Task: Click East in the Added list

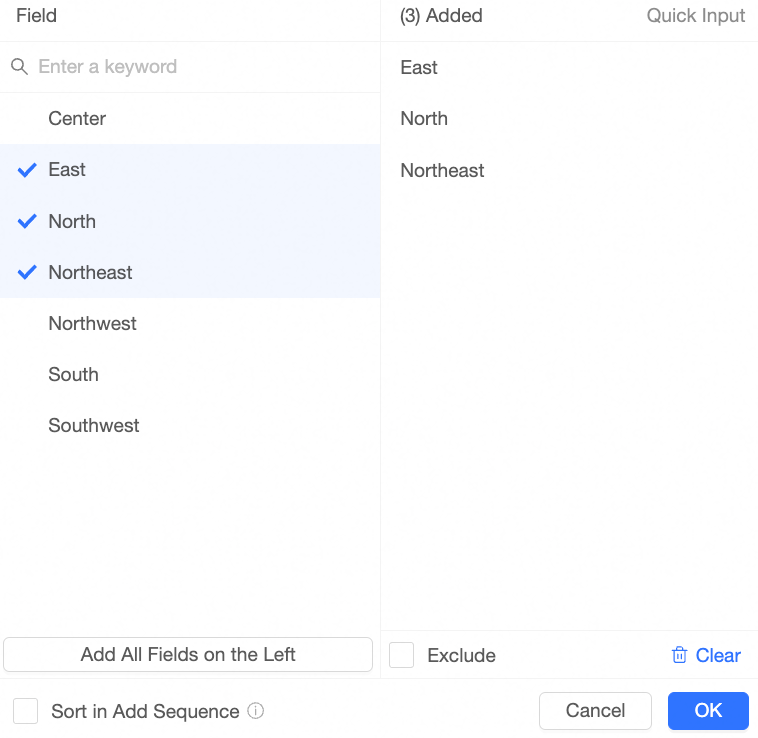Action: pos(419,67)
